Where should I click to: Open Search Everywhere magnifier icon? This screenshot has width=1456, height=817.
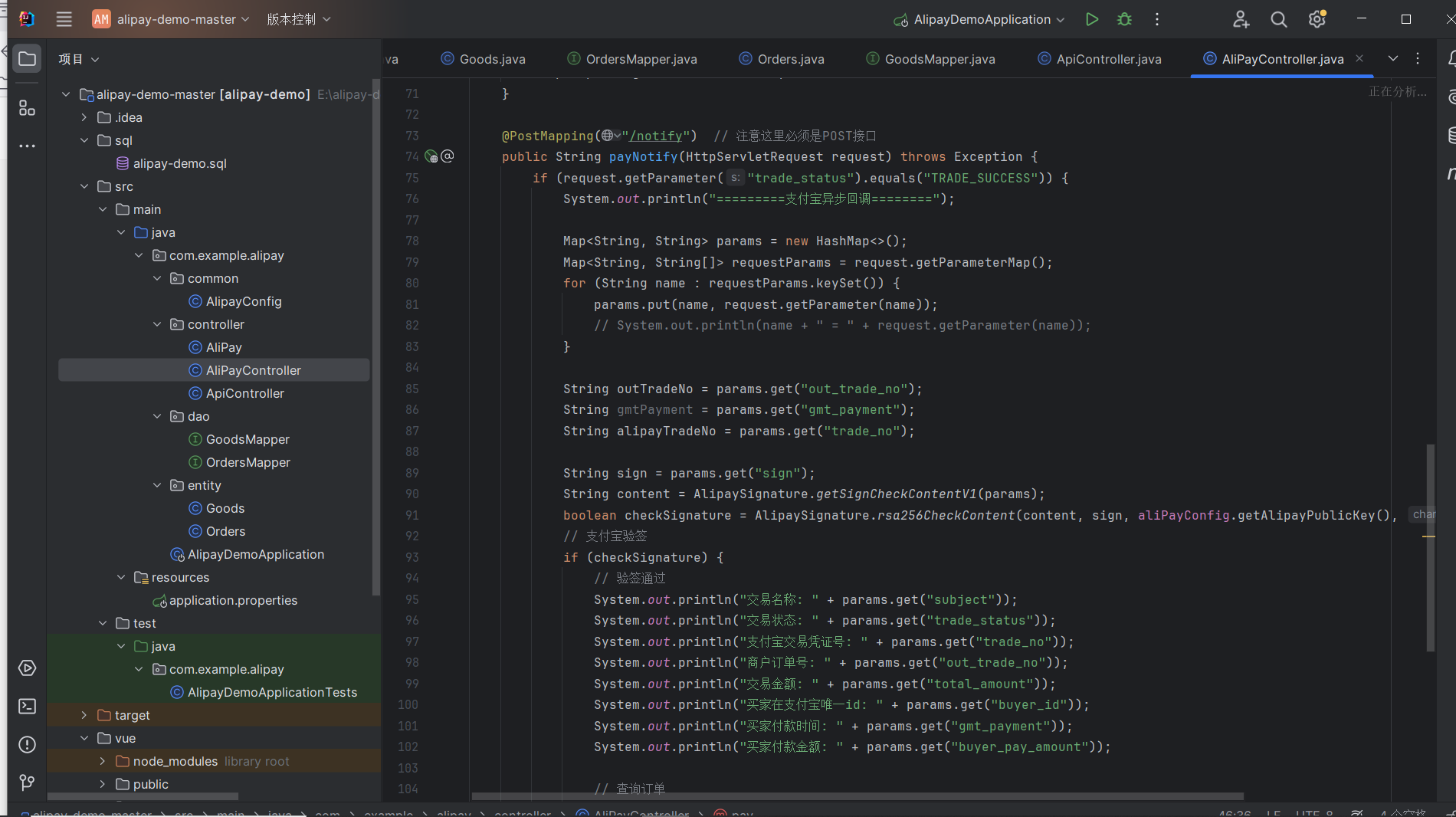(1279, 19)
